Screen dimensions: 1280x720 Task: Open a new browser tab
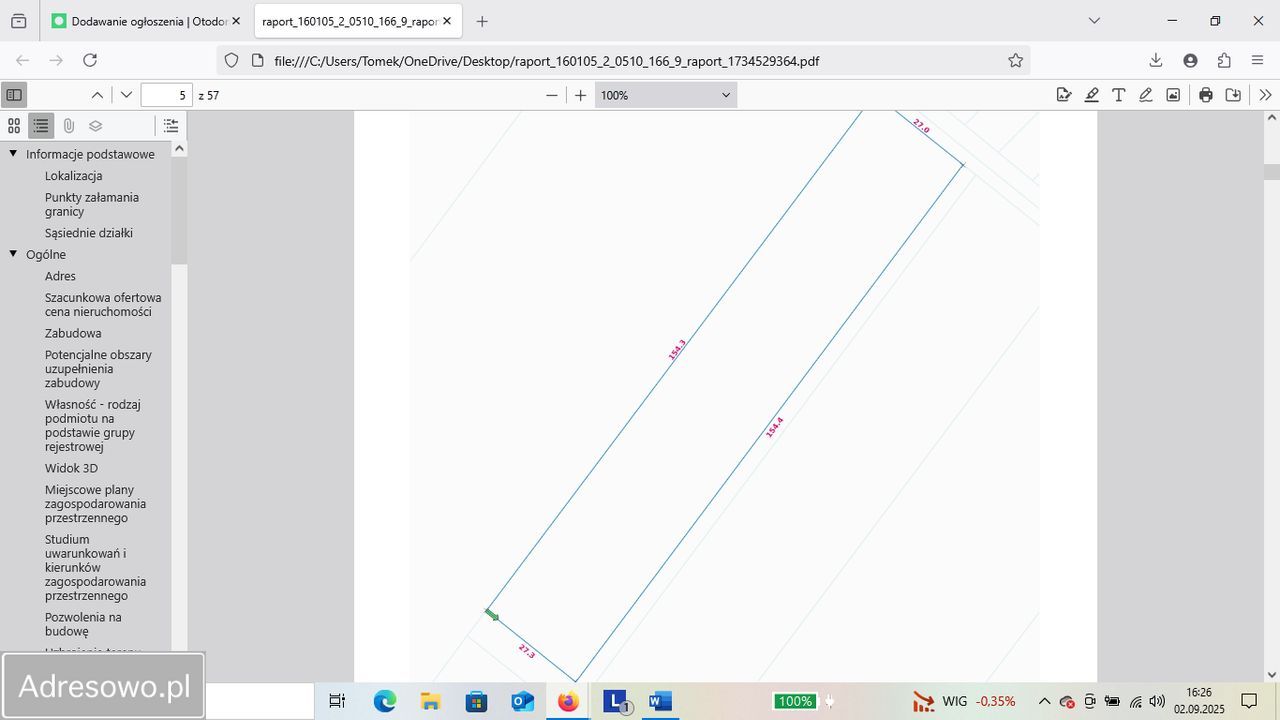[x=482, y=21]
